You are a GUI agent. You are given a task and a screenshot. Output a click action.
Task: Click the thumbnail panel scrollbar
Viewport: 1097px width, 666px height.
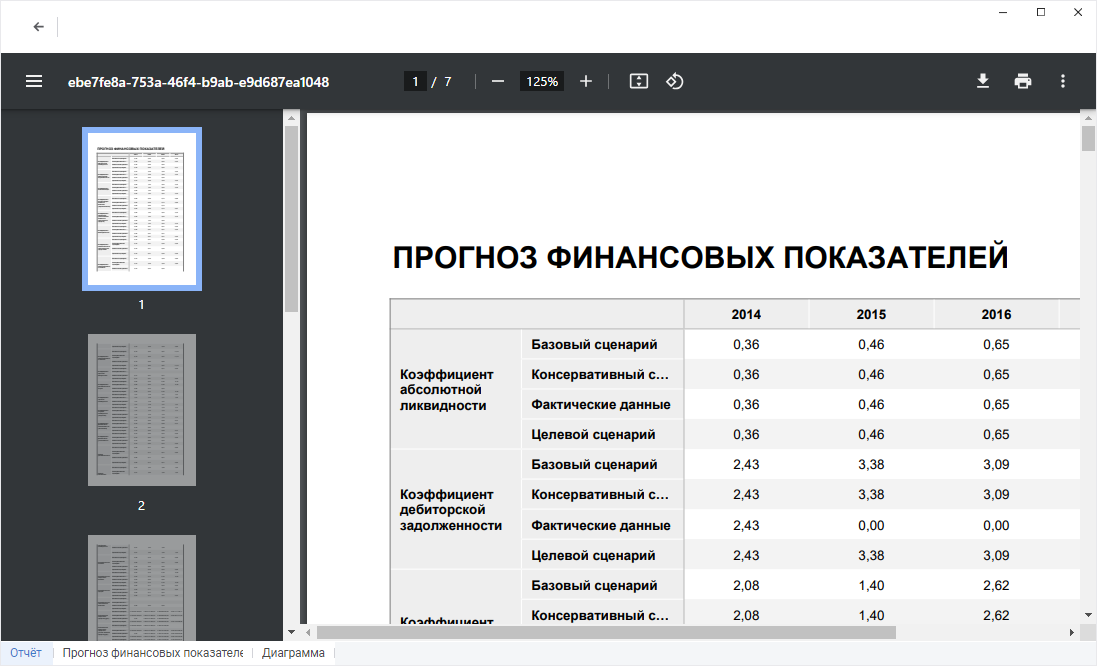tap(291, 220)
